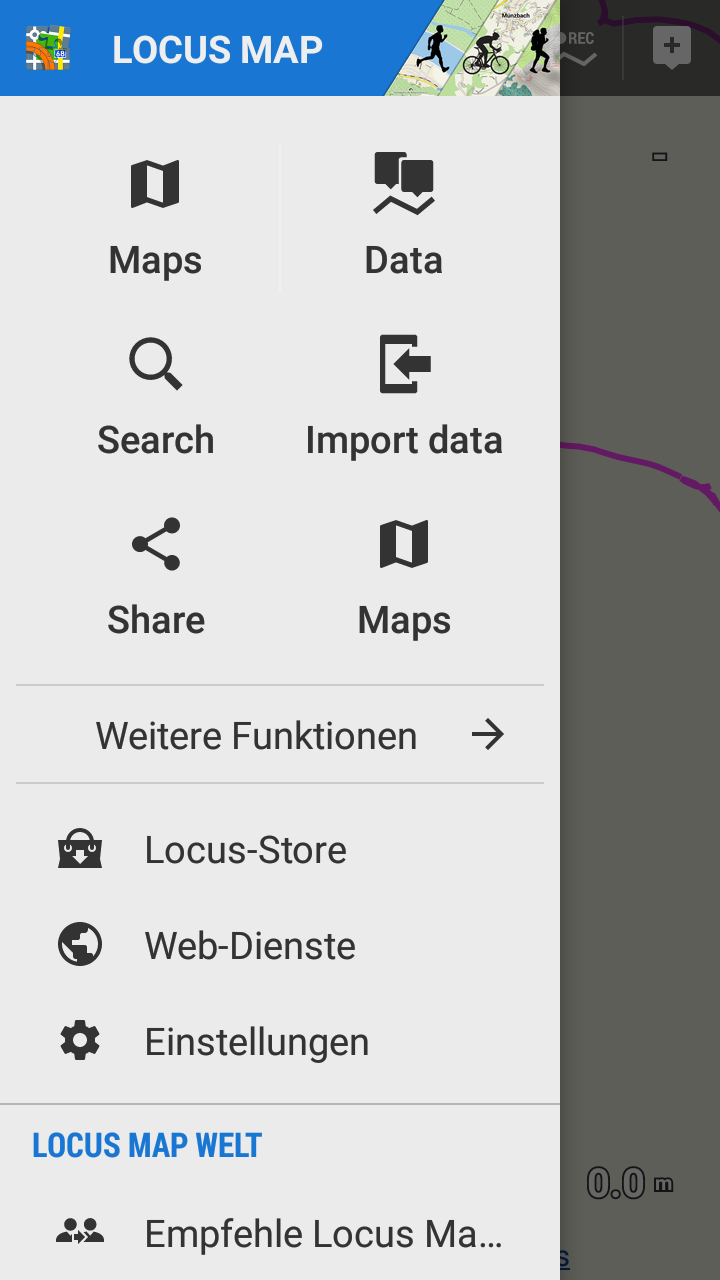Open the Maps icon beside Data
720x1280 pixels.
point(155,185)
